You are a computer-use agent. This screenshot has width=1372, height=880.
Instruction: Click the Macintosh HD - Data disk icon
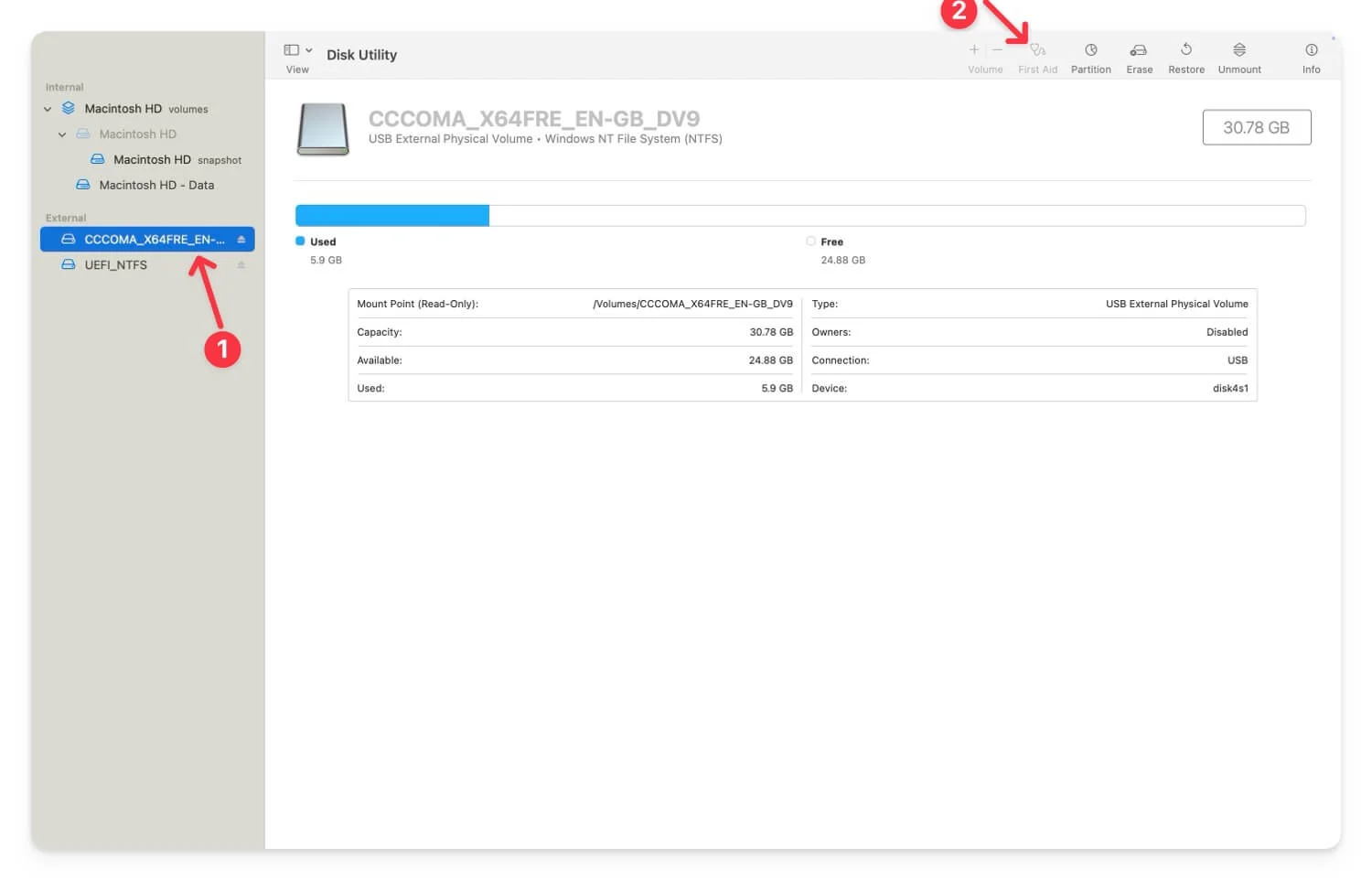[83, 185]
